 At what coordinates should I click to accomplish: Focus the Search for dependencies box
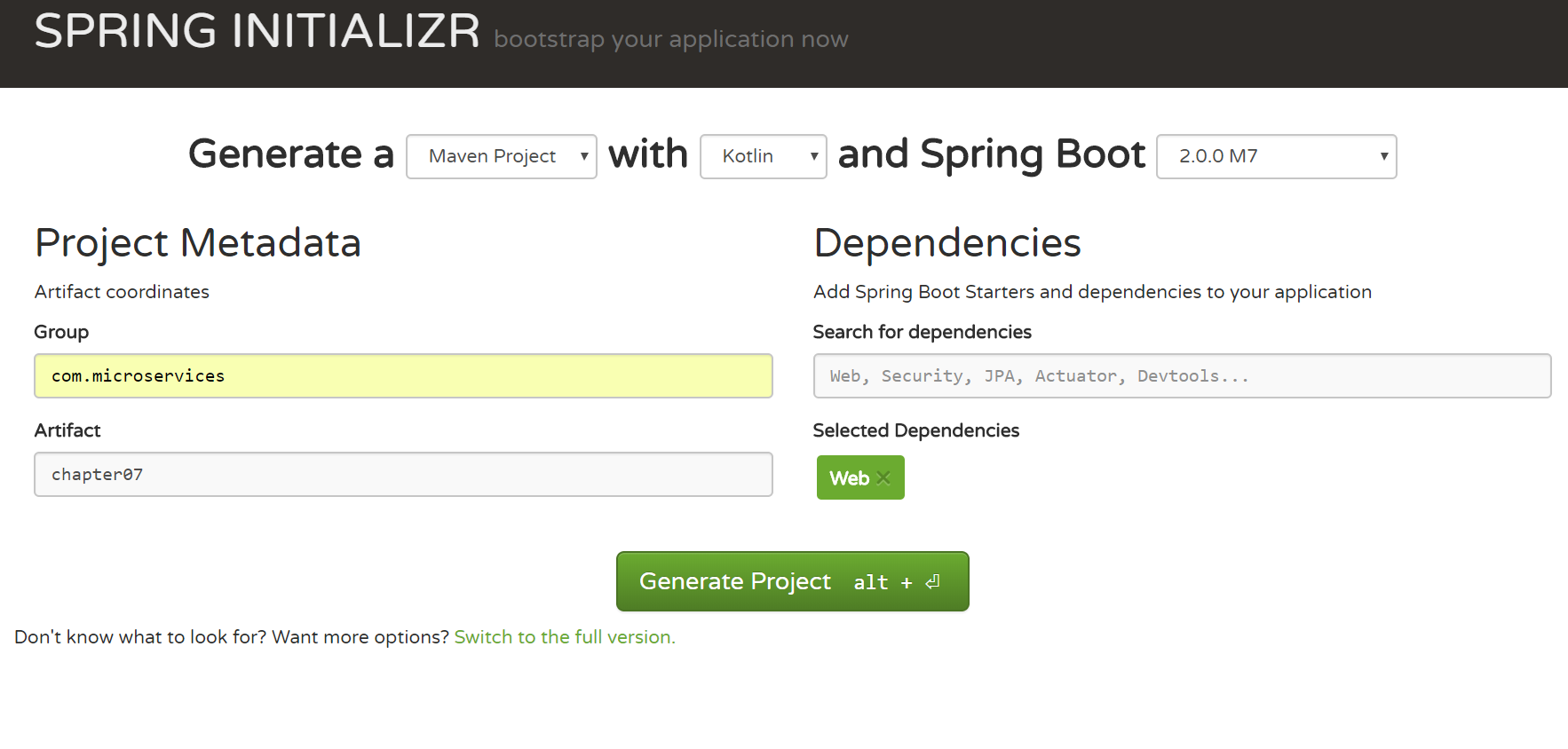(x=1182, y=376)
